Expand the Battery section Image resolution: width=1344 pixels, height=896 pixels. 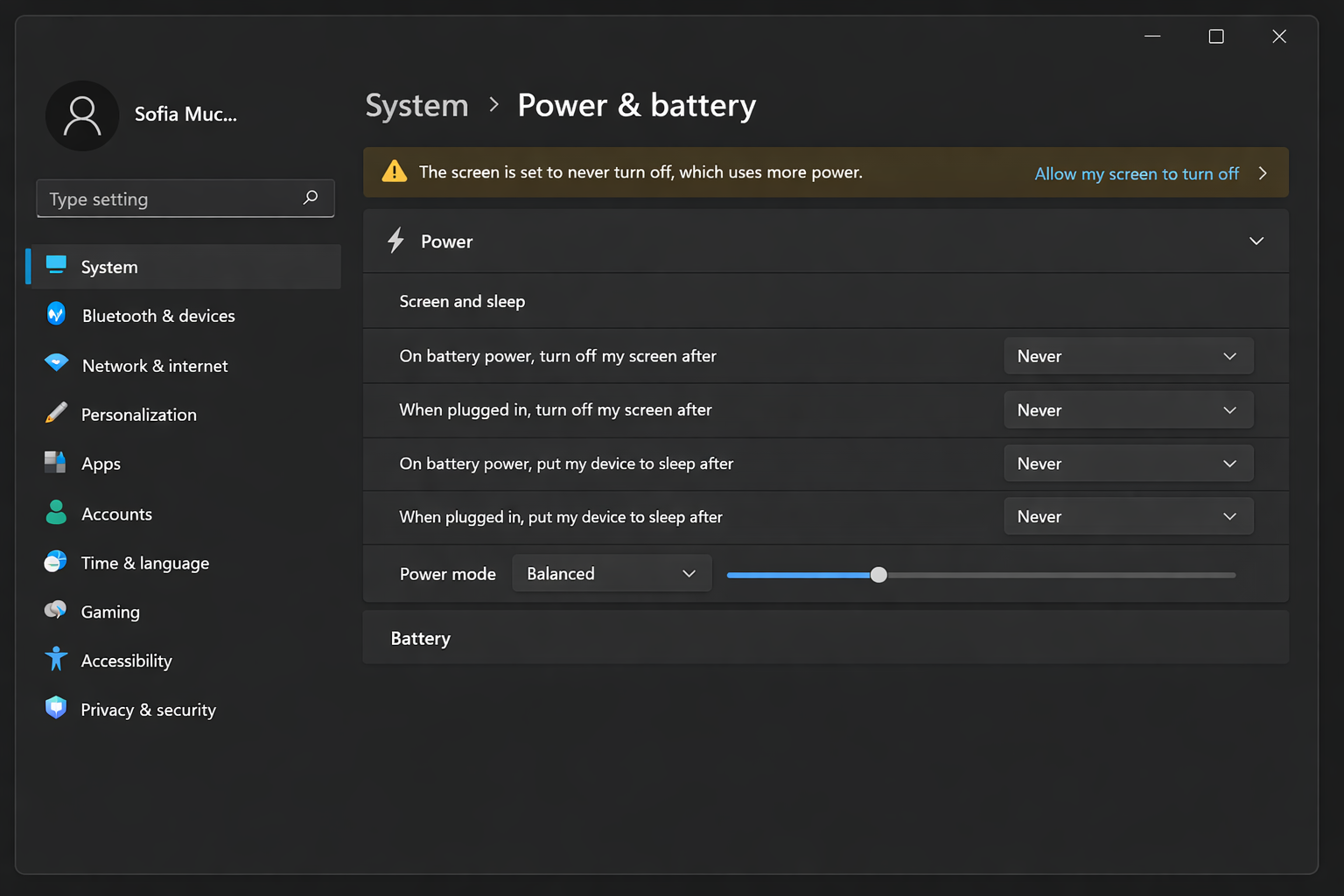825,638
